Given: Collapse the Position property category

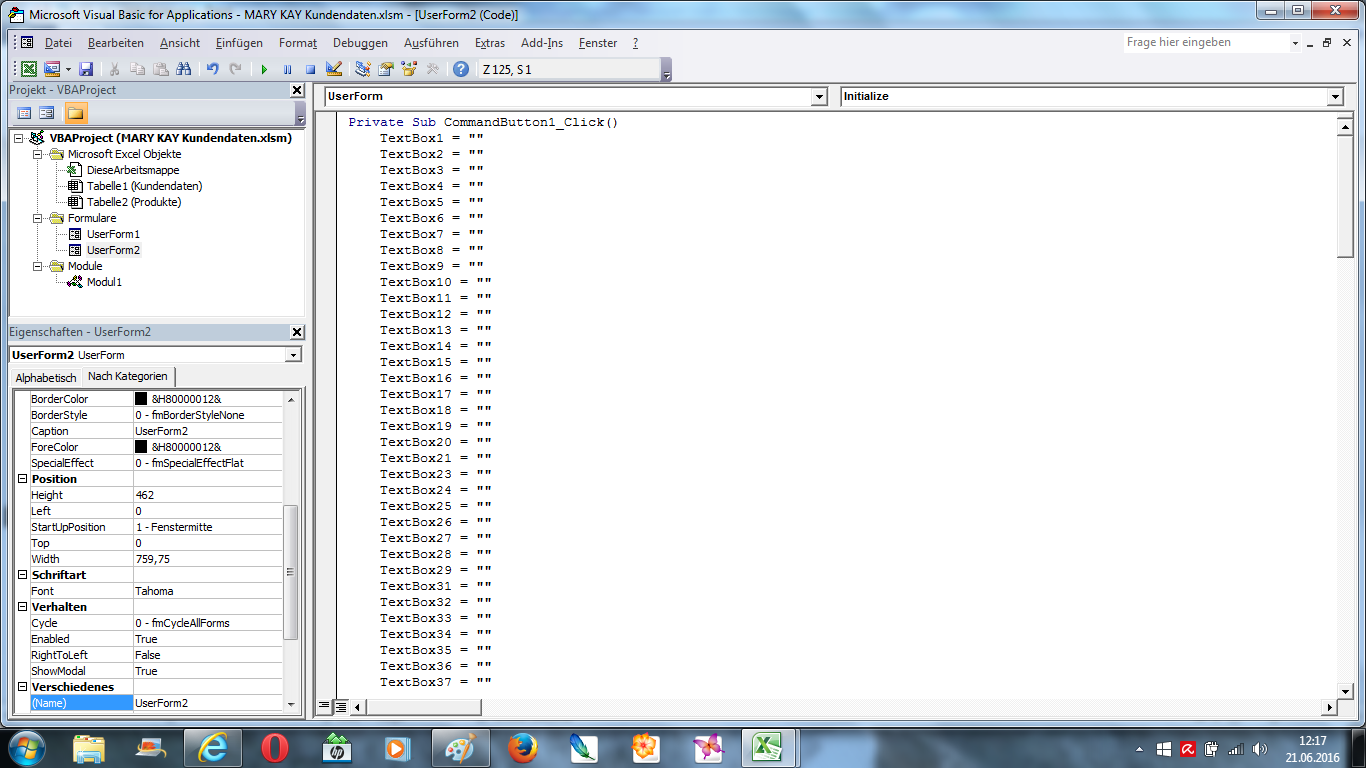Looking at the screenshot, I should tap(23, 479).
